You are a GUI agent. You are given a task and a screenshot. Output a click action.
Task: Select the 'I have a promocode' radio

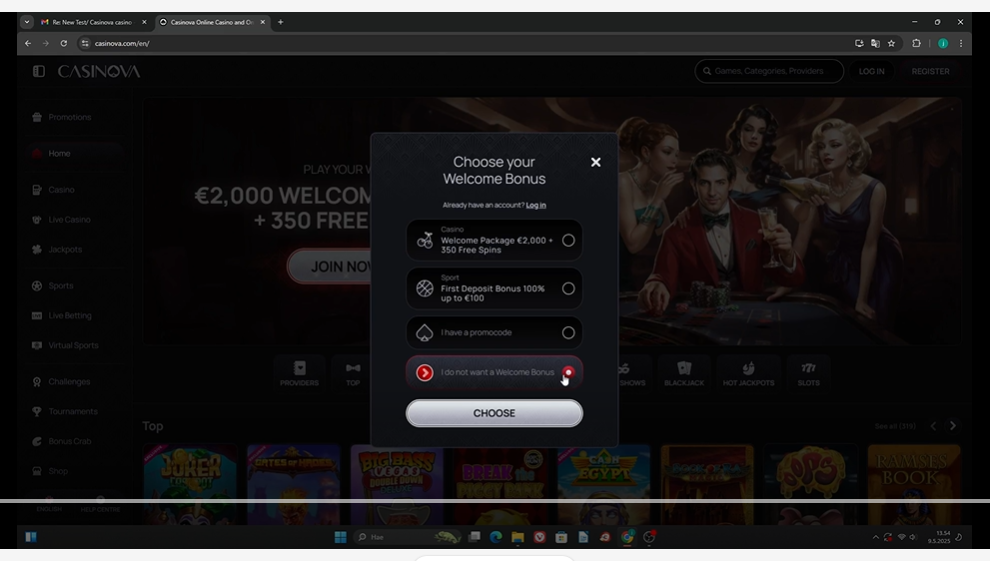tap(568, 333)
